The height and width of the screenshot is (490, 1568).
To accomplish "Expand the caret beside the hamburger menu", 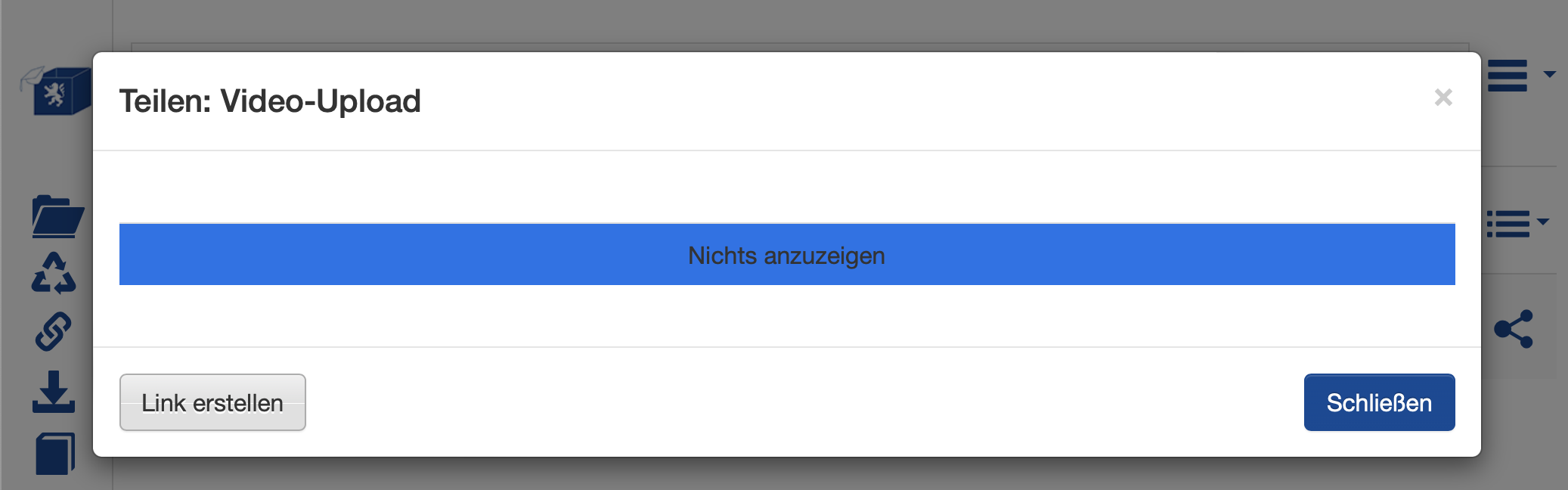I will (x=1549, y=74).
